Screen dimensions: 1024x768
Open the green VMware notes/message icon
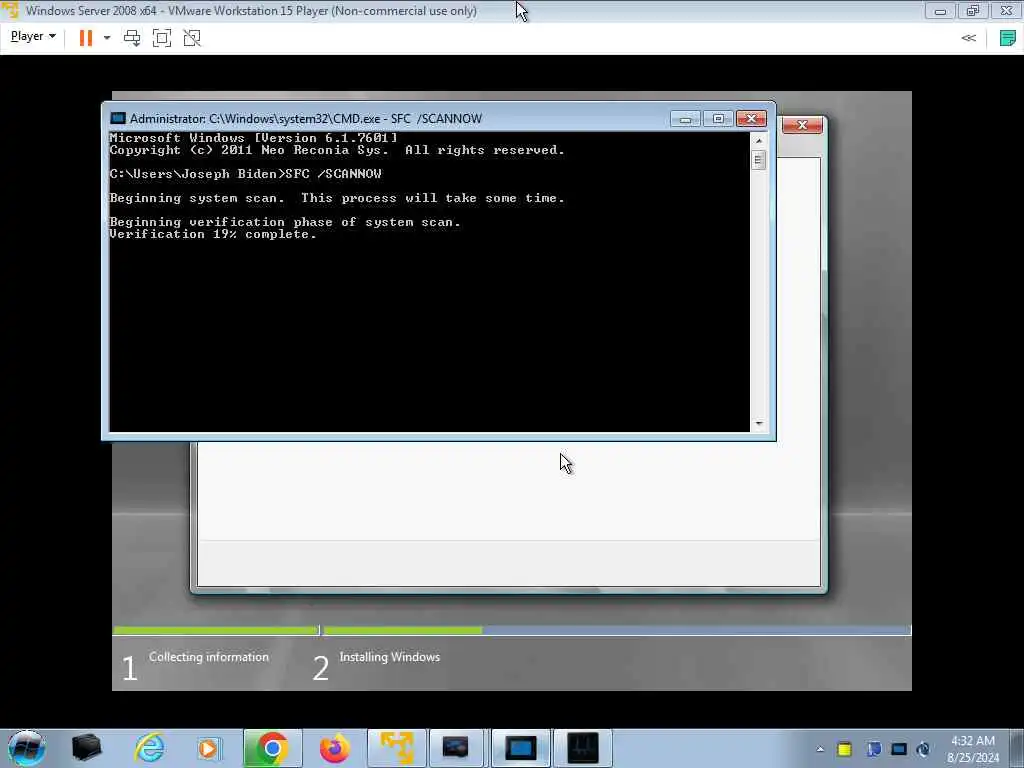1008,38
